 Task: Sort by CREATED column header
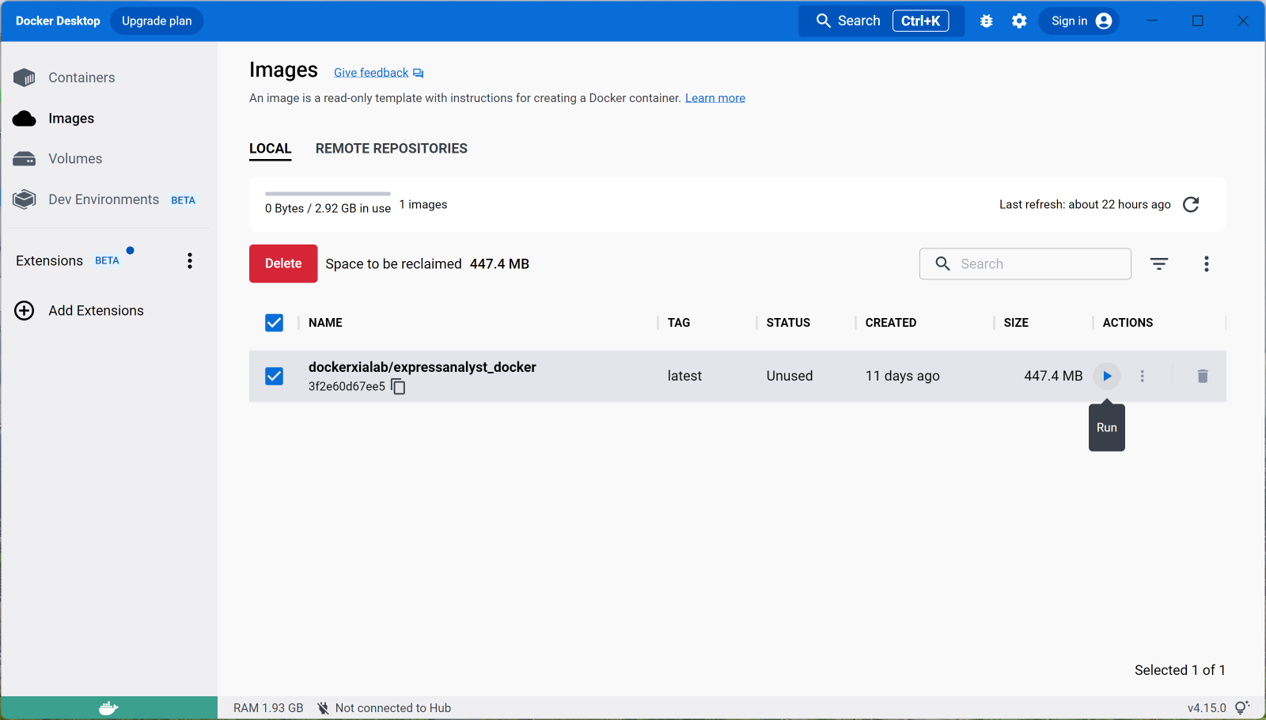pos(891,323)
